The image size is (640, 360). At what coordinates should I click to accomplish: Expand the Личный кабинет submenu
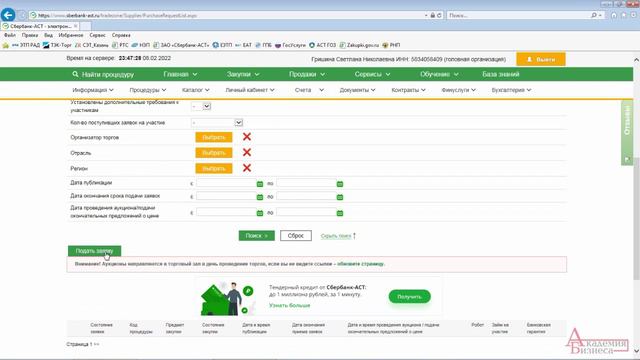[250, 90]
